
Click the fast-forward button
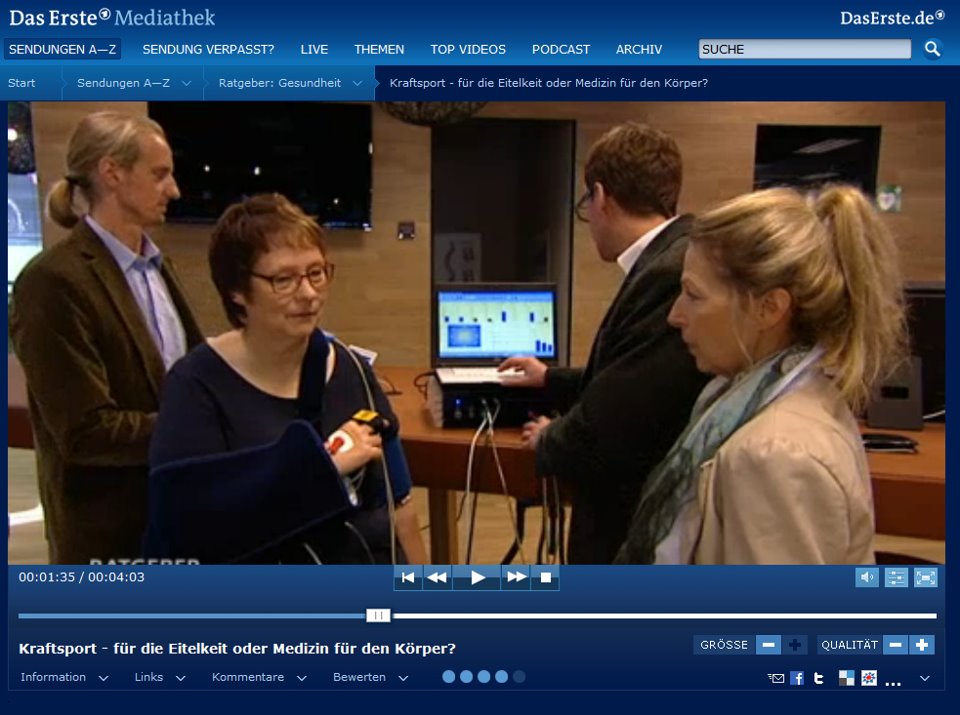click(x=515, y=577)
